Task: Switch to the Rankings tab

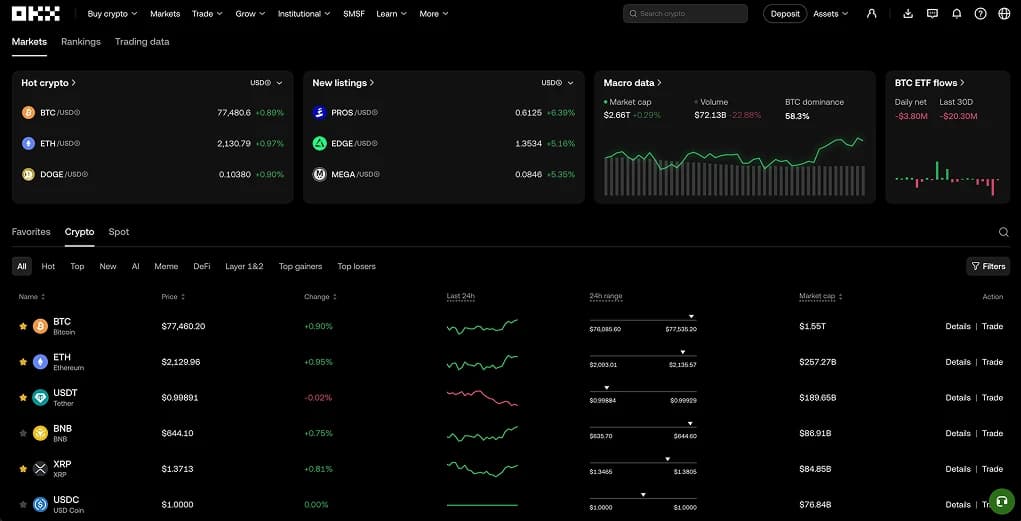Action: coord(81,42)
